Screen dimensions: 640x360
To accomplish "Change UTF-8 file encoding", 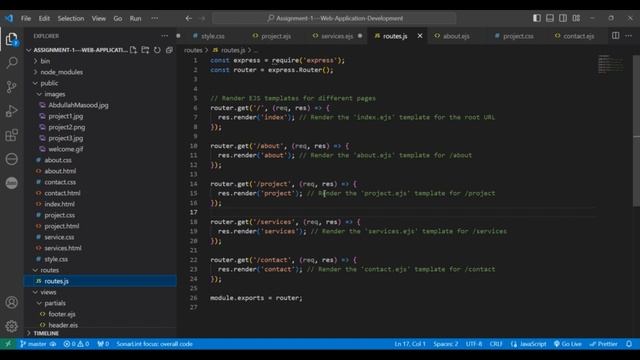I will (x=474, y=344).
